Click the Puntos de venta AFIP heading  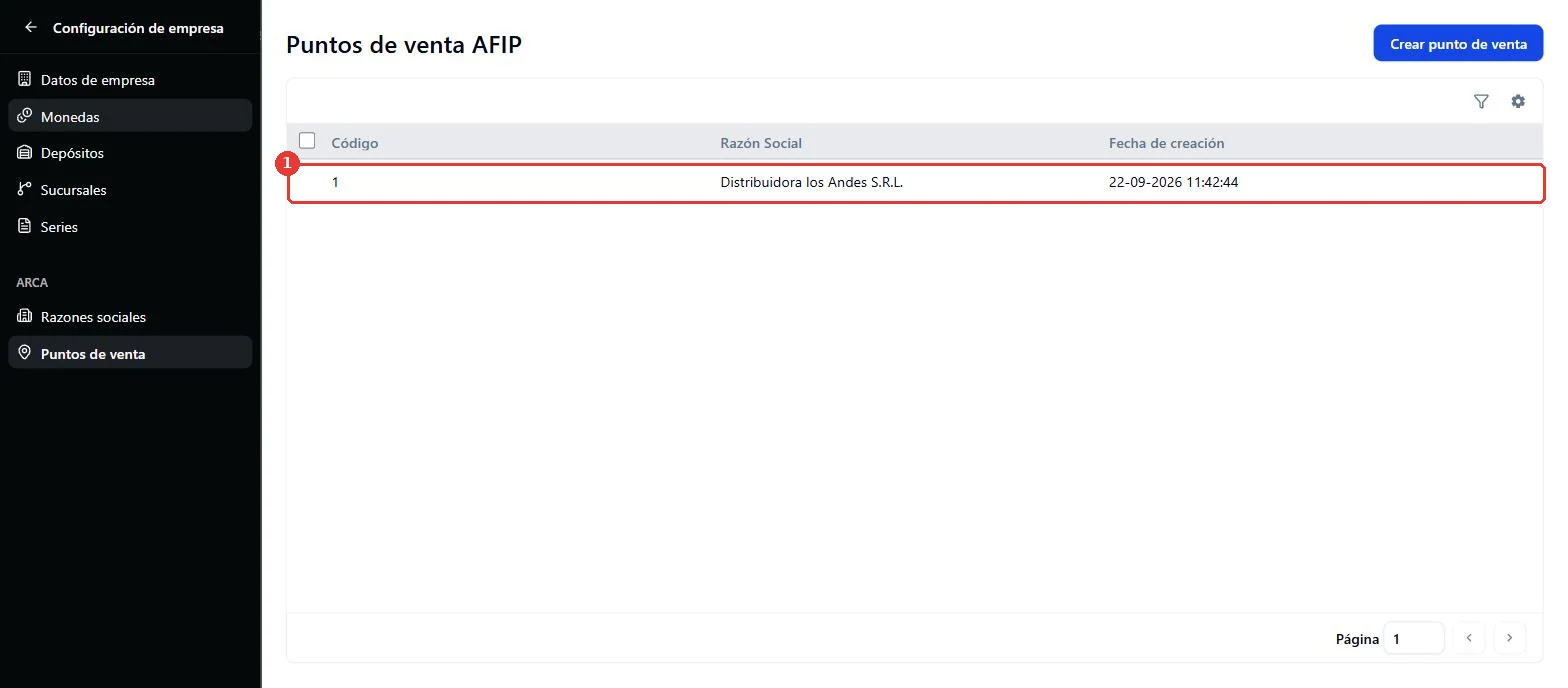point(404,44)
